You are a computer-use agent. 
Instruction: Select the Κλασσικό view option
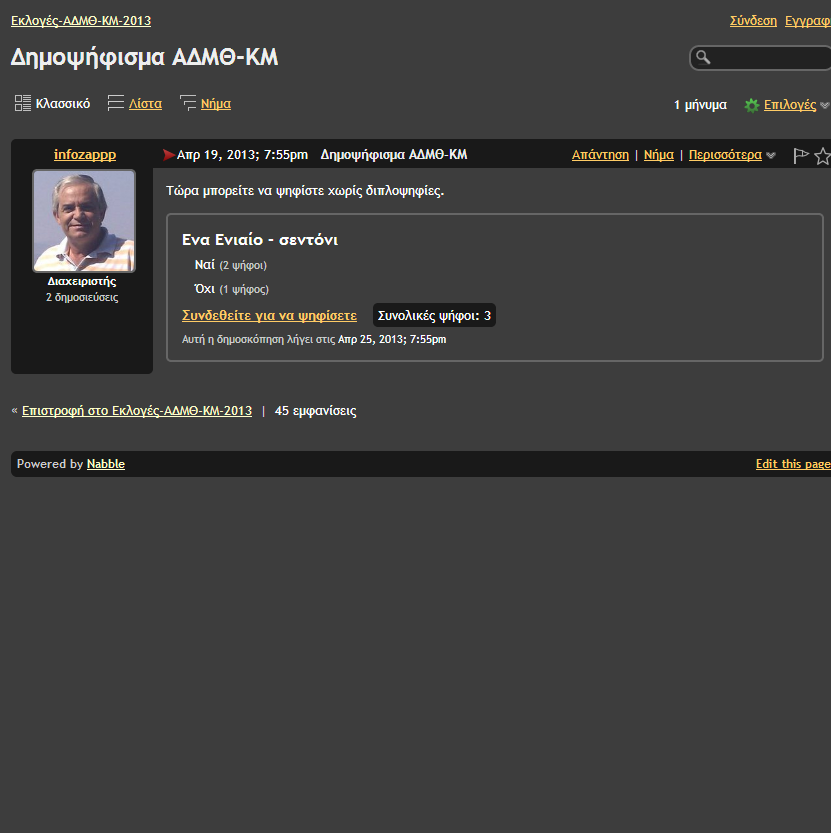pos(63,103)
